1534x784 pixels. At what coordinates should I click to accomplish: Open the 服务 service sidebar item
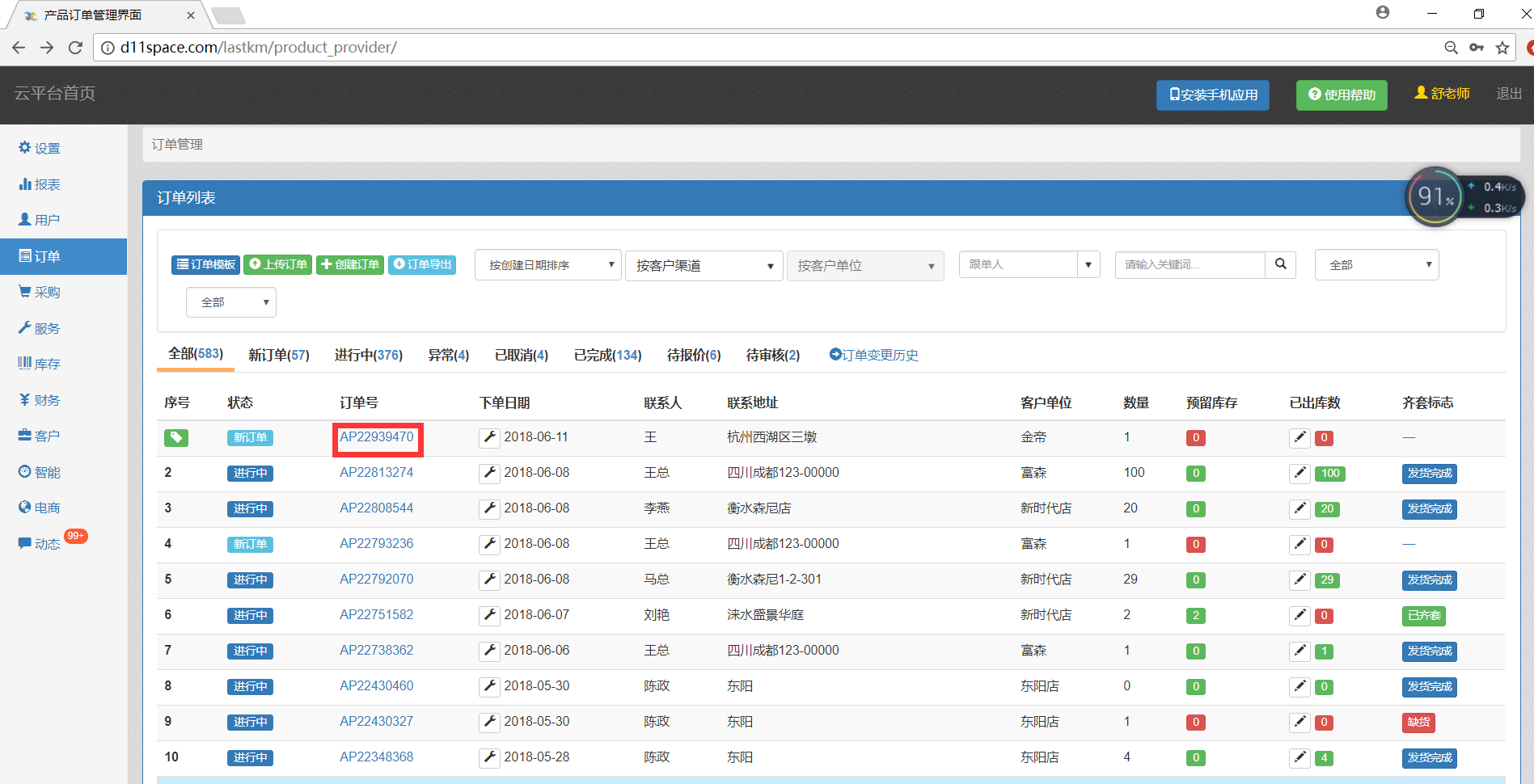[40, 328]
